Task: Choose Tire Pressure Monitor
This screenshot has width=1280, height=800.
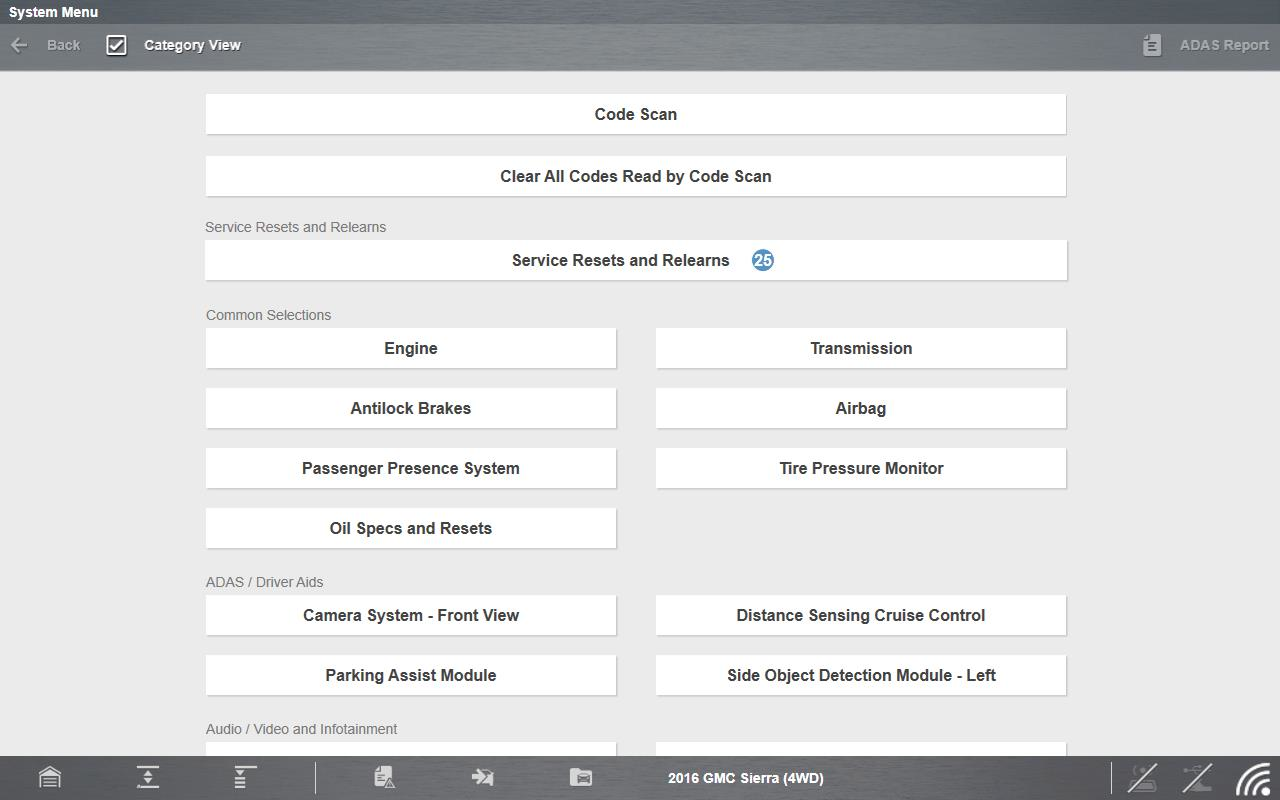Action: [860, 468]
